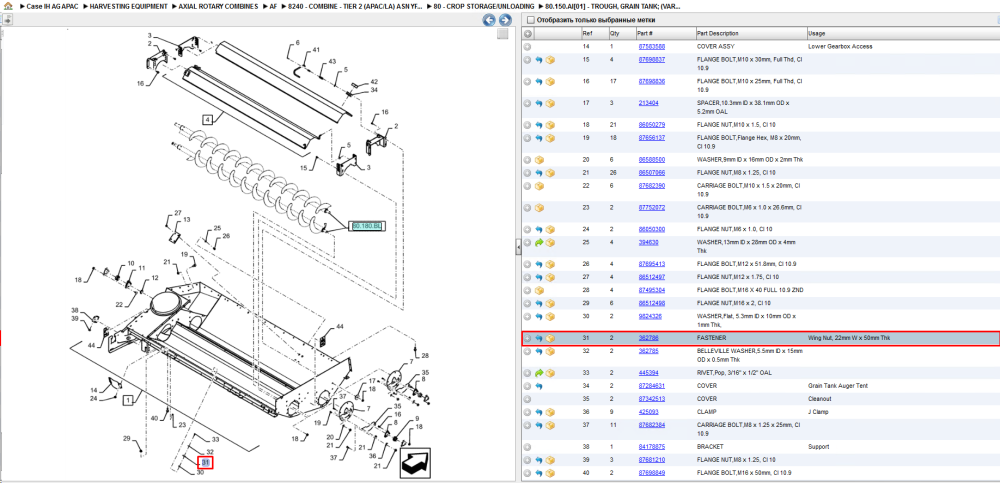Open AXIAL ROTARY COMBINES breadcrumb
The width and height of the screenshot is (1000, 483).
pyautogui.click(x=218, y=6)
